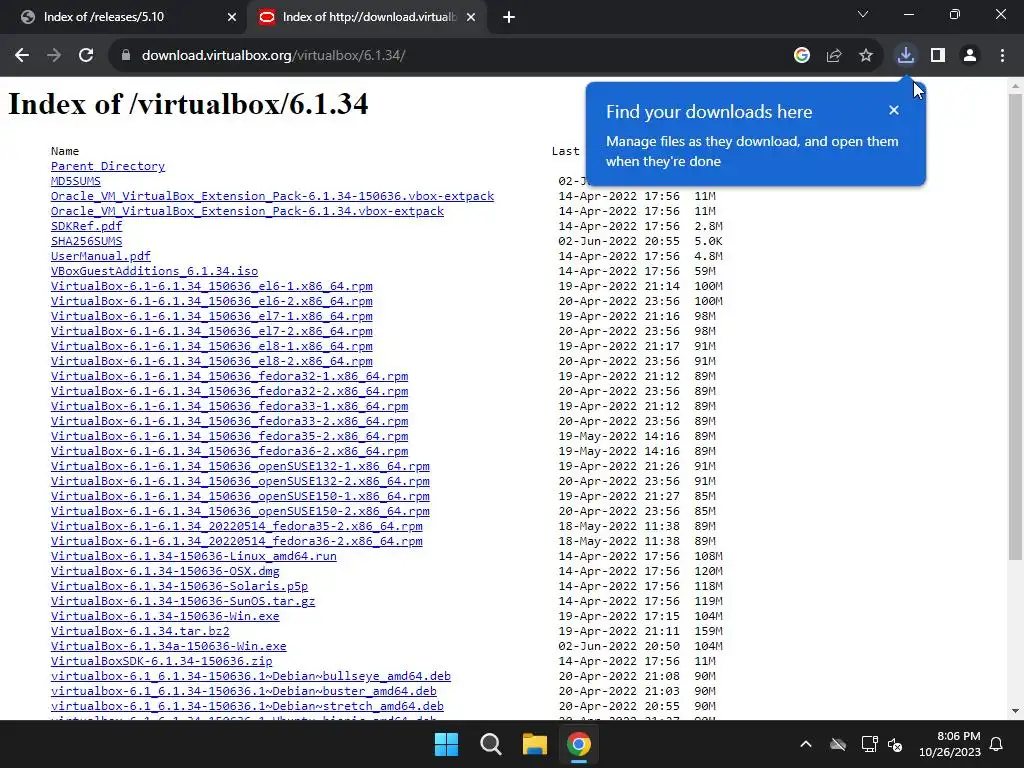1024x768 pixels.
Task: View site information via lock icon
Action: [x=126, y=56]
